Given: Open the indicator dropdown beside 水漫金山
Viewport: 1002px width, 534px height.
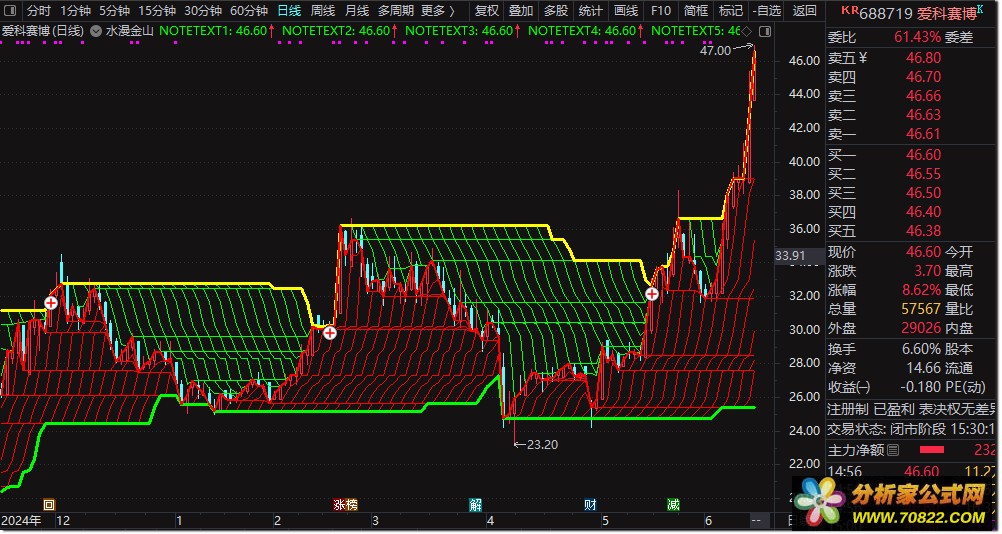Looking at the screenshot, I should (96, 31).
